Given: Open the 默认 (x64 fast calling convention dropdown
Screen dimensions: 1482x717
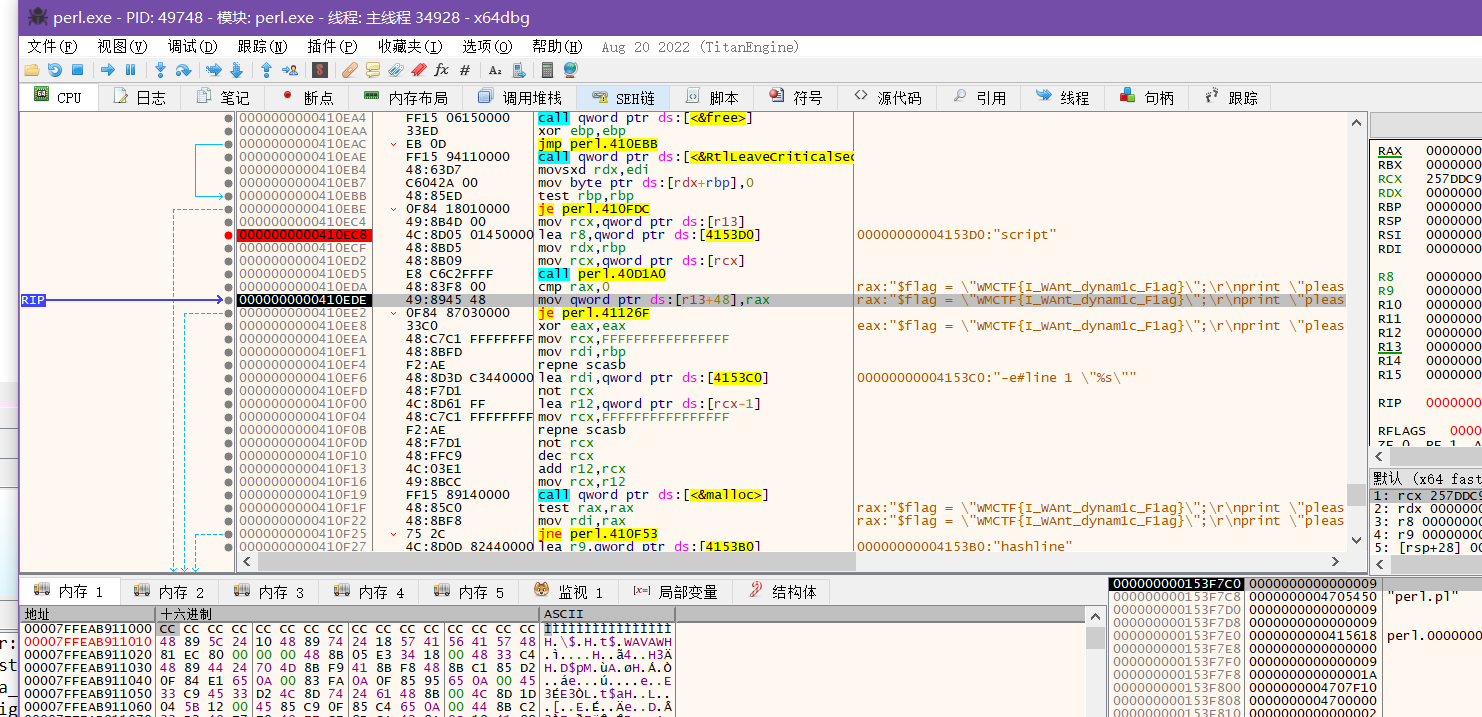Looking at the screenshot, I should point(1426,478).
